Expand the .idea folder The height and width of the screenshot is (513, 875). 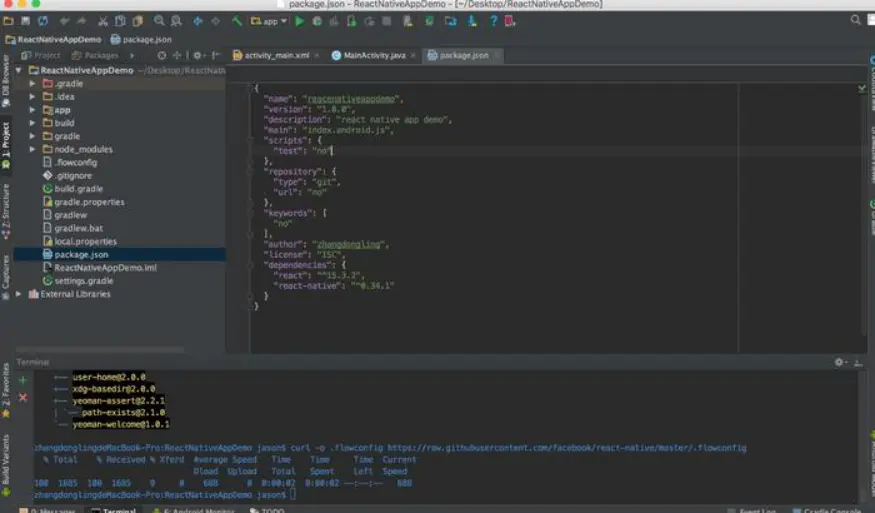32,97
